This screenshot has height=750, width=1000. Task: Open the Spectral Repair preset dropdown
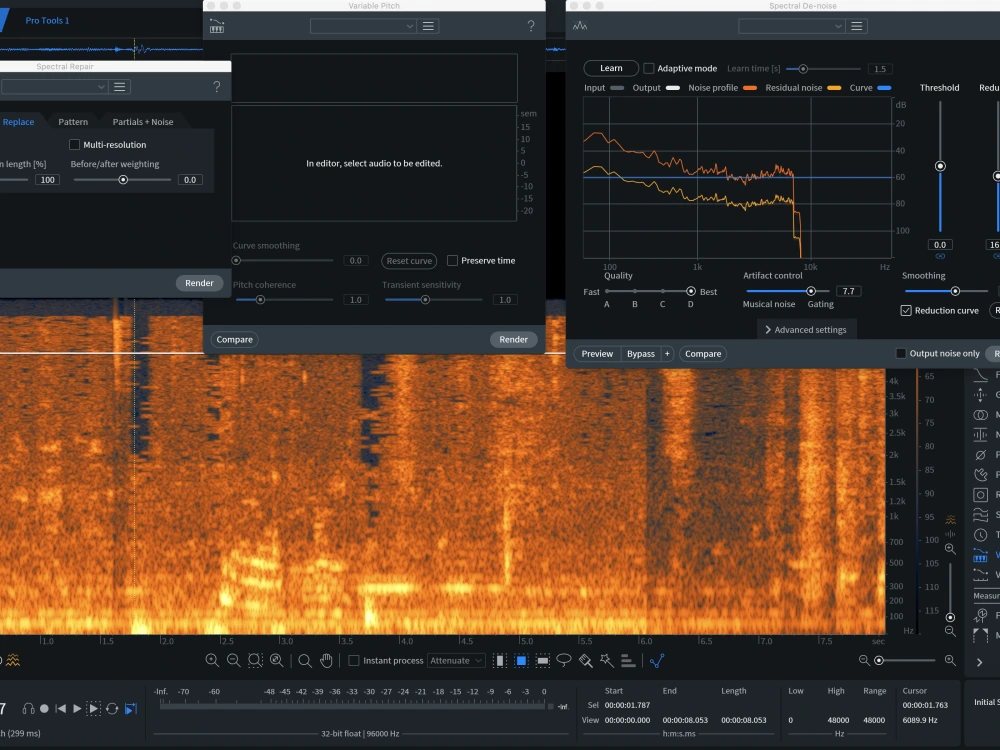(x=54, y=87)
